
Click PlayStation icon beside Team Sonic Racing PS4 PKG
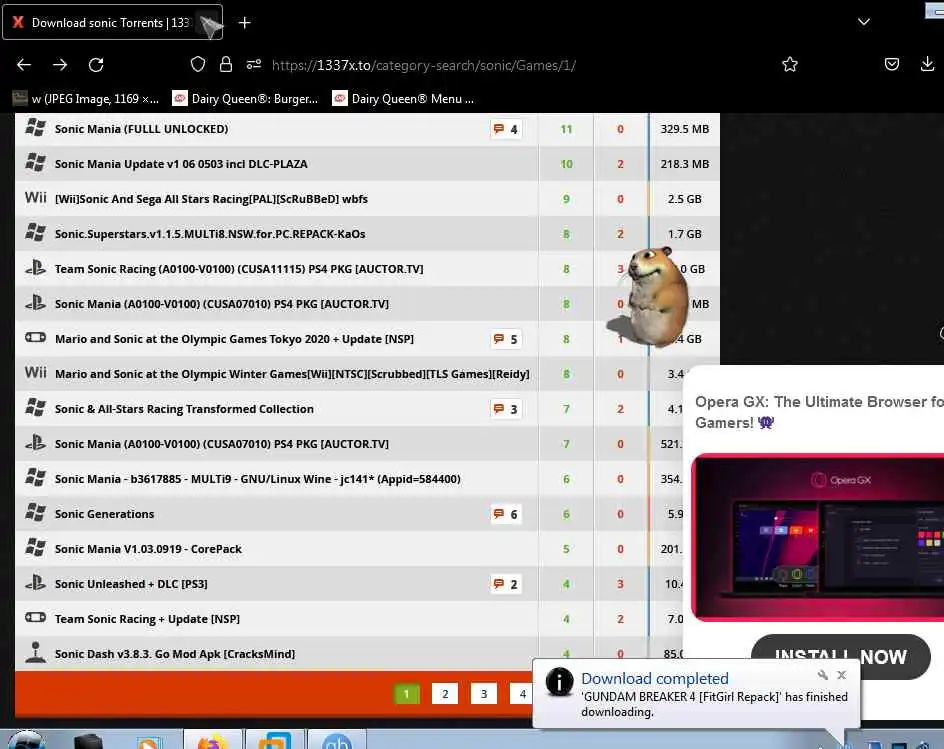pos(36,267)
